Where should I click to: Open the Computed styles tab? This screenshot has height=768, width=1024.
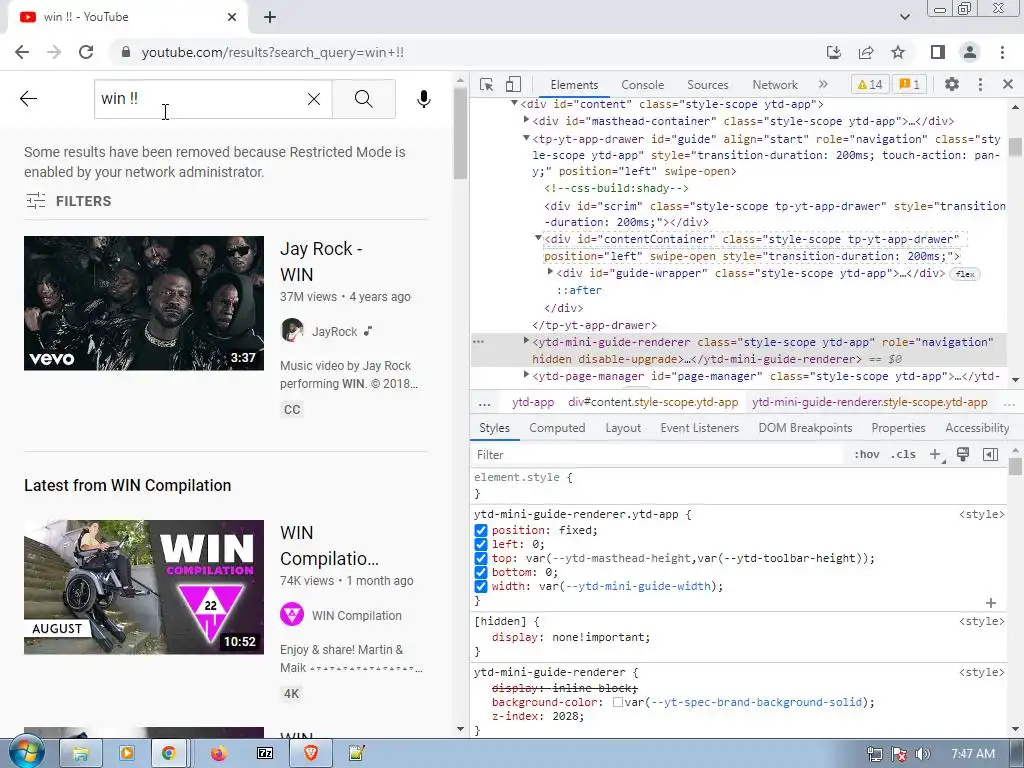(x=557, y=428)
